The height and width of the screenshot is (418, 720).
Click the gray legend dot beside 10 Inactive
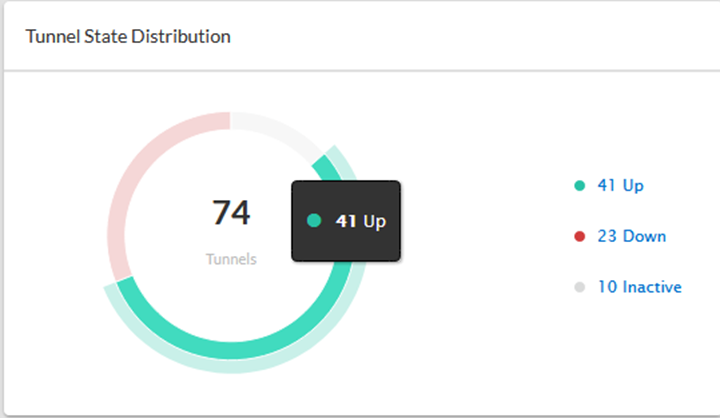(x=579, y=288)
